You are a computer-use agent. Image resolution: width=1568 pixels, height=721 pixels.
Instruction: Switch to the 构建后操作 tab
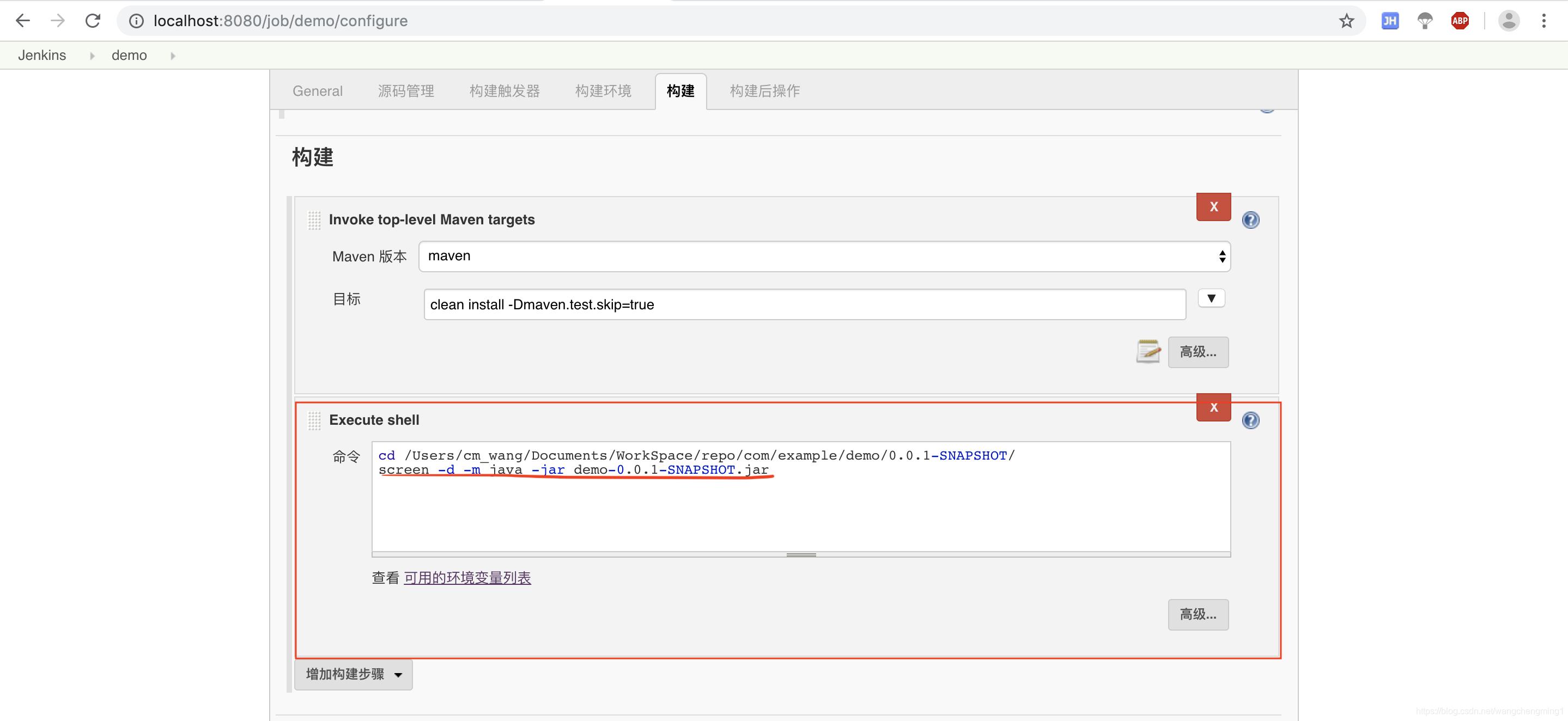pyautogui.click(x=764, y=91)
